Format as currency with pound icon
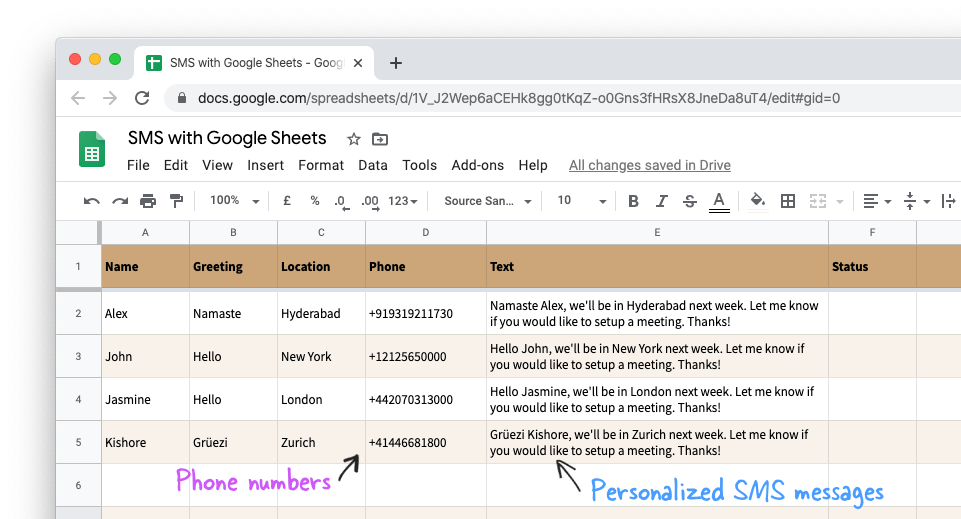Screen dimensions: 961x519 click(x=287, y=200)
